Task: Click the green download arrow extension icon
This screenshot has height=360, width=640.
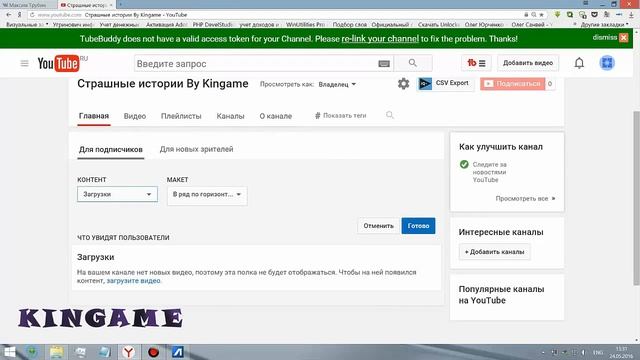Action: coord(557,15)
